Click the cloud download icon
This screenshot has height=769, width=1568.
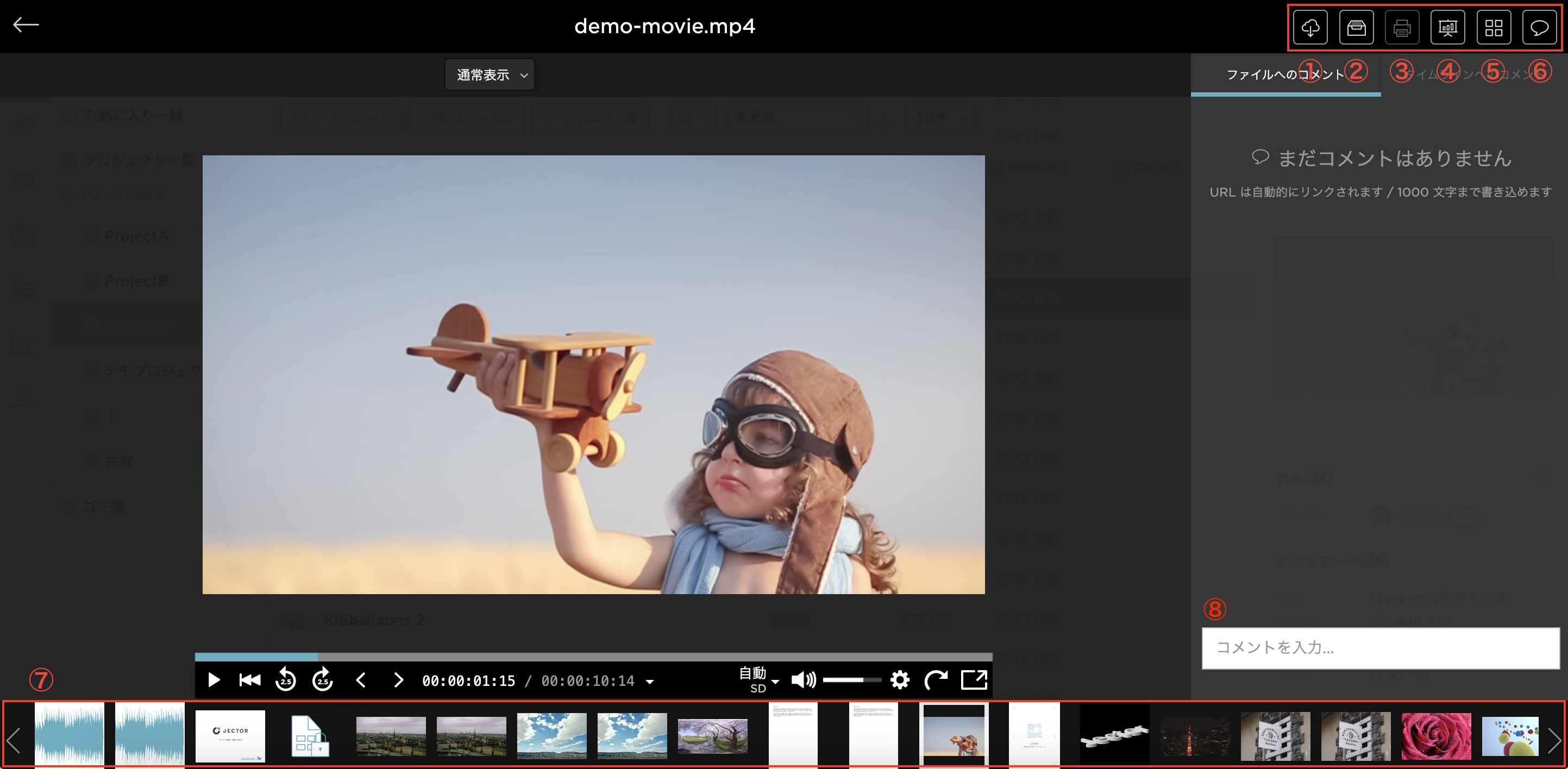click(1310, 27)
